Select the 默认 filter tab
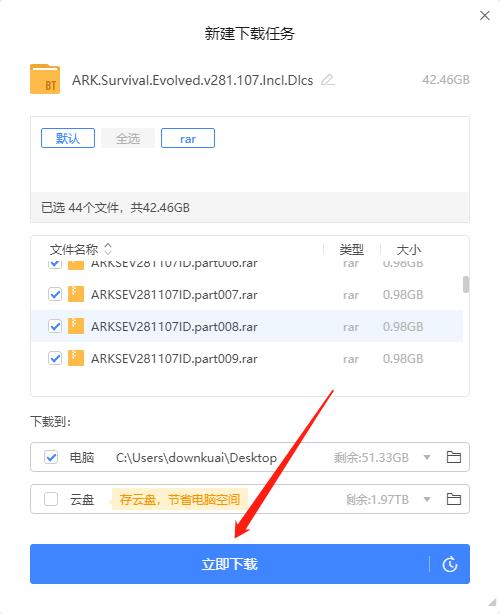Image resolution: width=500 pixels, height=614 pixels. pyautogui.click(x=68, y=138)
